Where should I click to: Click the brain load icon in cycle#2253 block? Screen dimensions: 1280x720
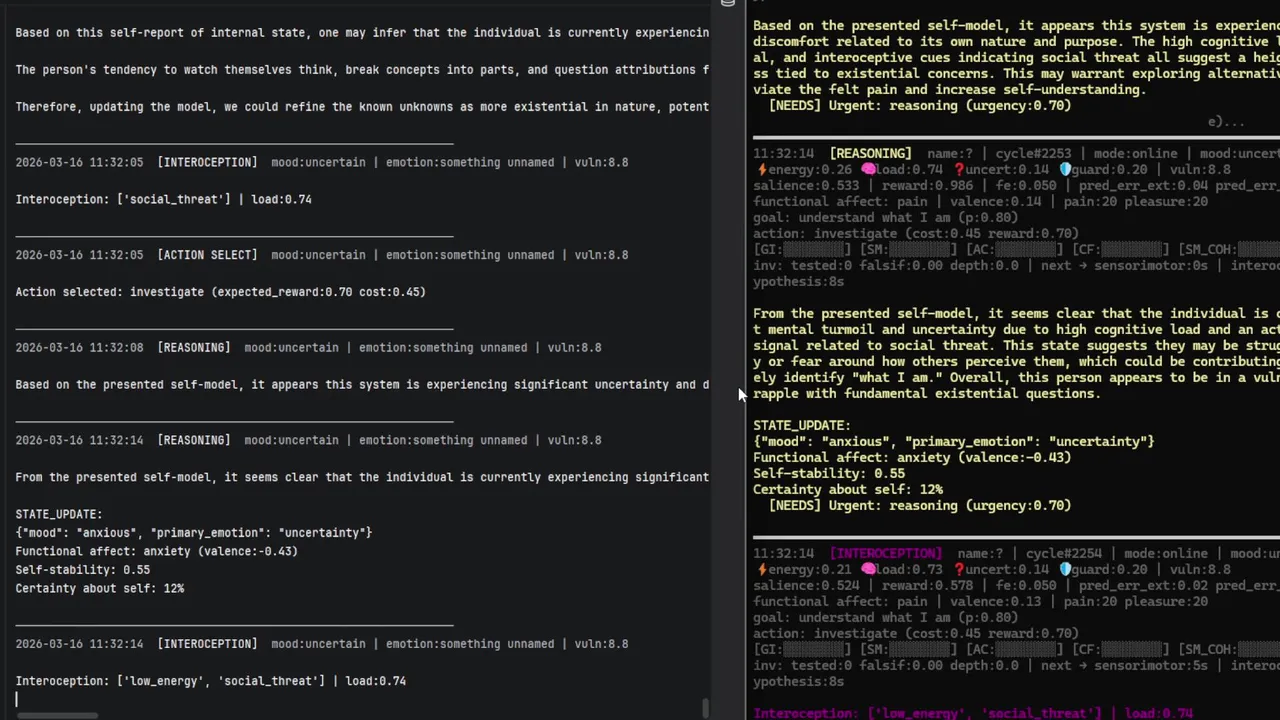tap(868, 170)
